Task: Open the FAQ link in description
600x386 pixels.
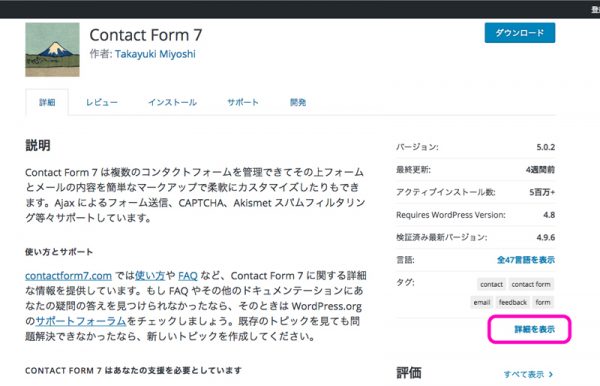Action: click(x=188, y=275)
